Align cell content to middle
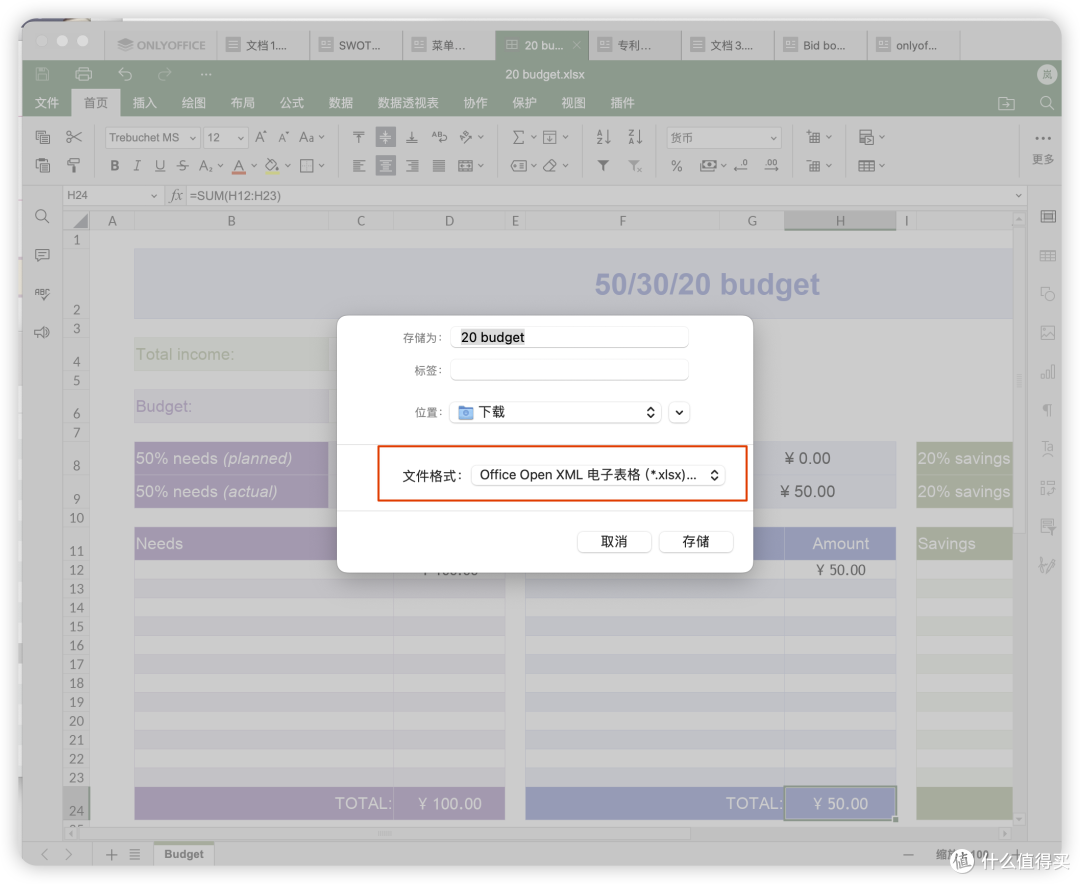The height and width of the screenshot is (884, 1080). point(385,137)
